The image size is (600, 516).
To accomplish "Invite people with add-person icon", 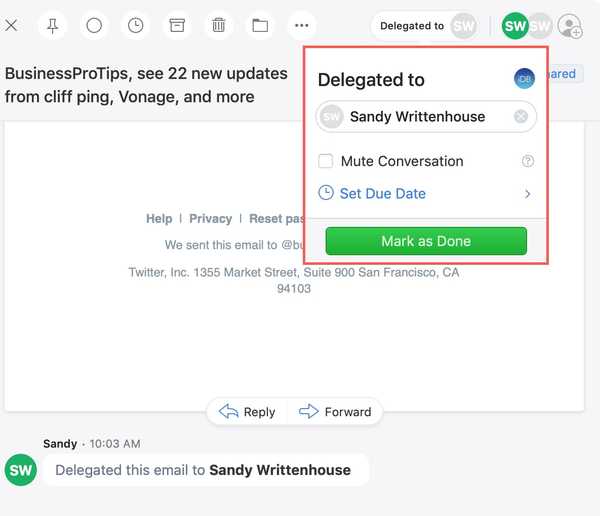I will pos(570,26).
